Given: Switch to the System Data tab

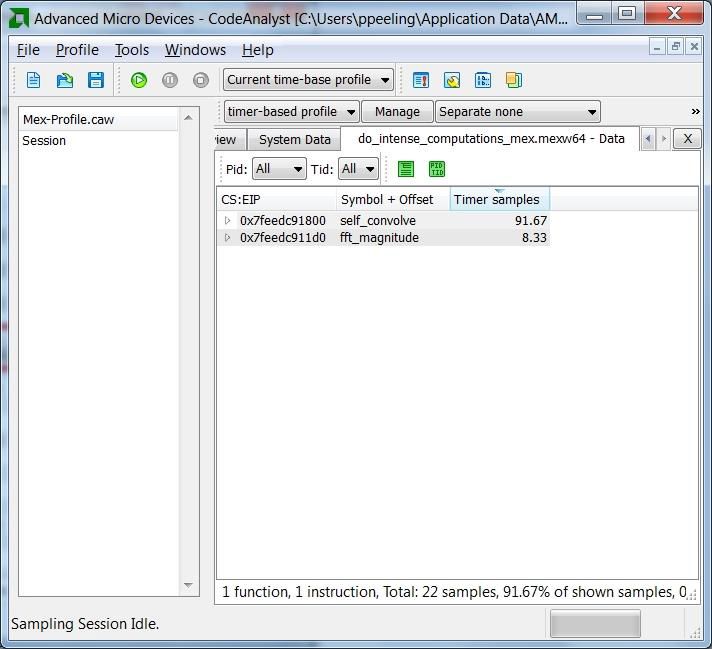Looking at the screenshot, I should click(x=294, y=139).
